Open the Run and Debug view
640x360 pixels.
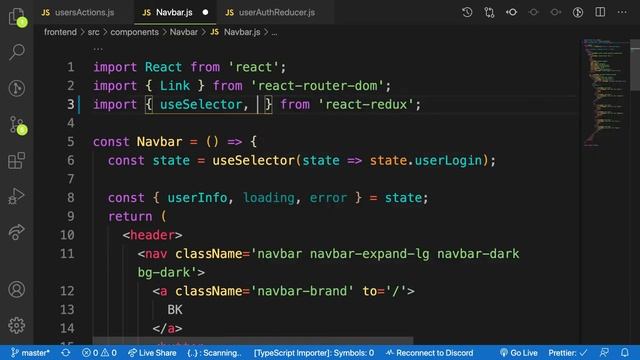(17, 196)
